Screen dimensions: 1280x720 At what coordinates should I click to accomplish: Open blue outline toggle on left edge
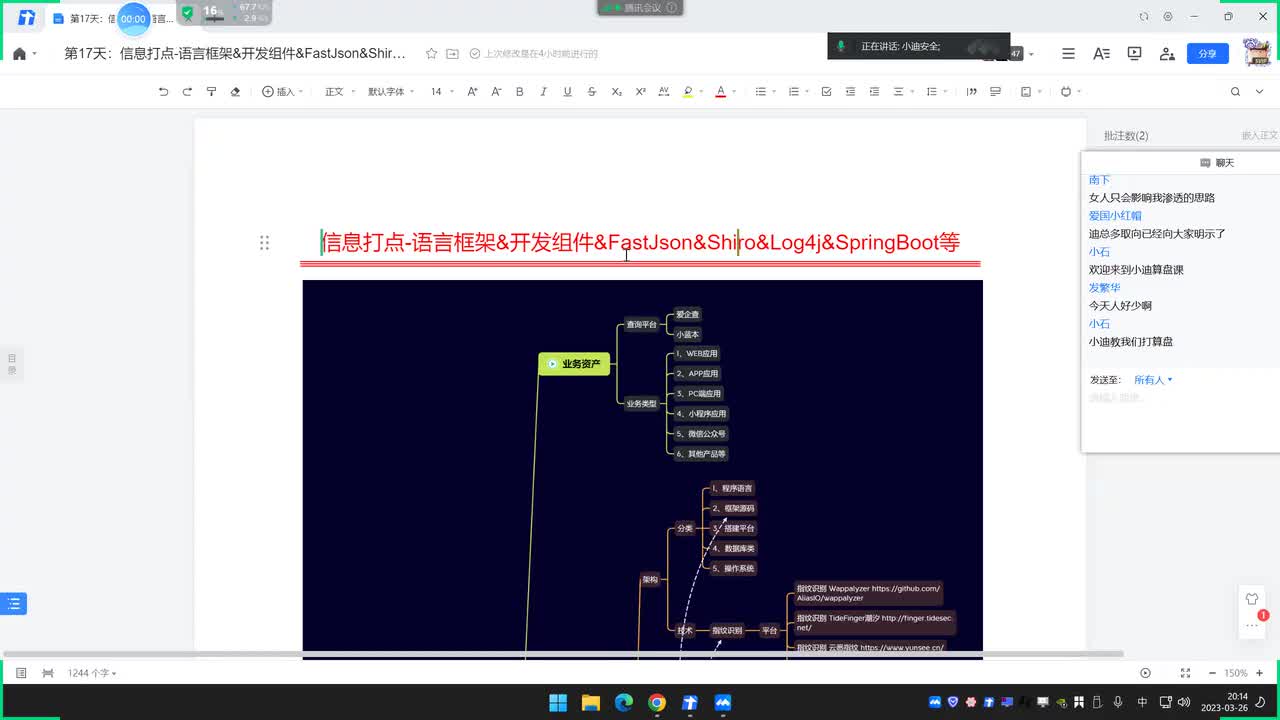pyautogui.click(x=13, y=603)
